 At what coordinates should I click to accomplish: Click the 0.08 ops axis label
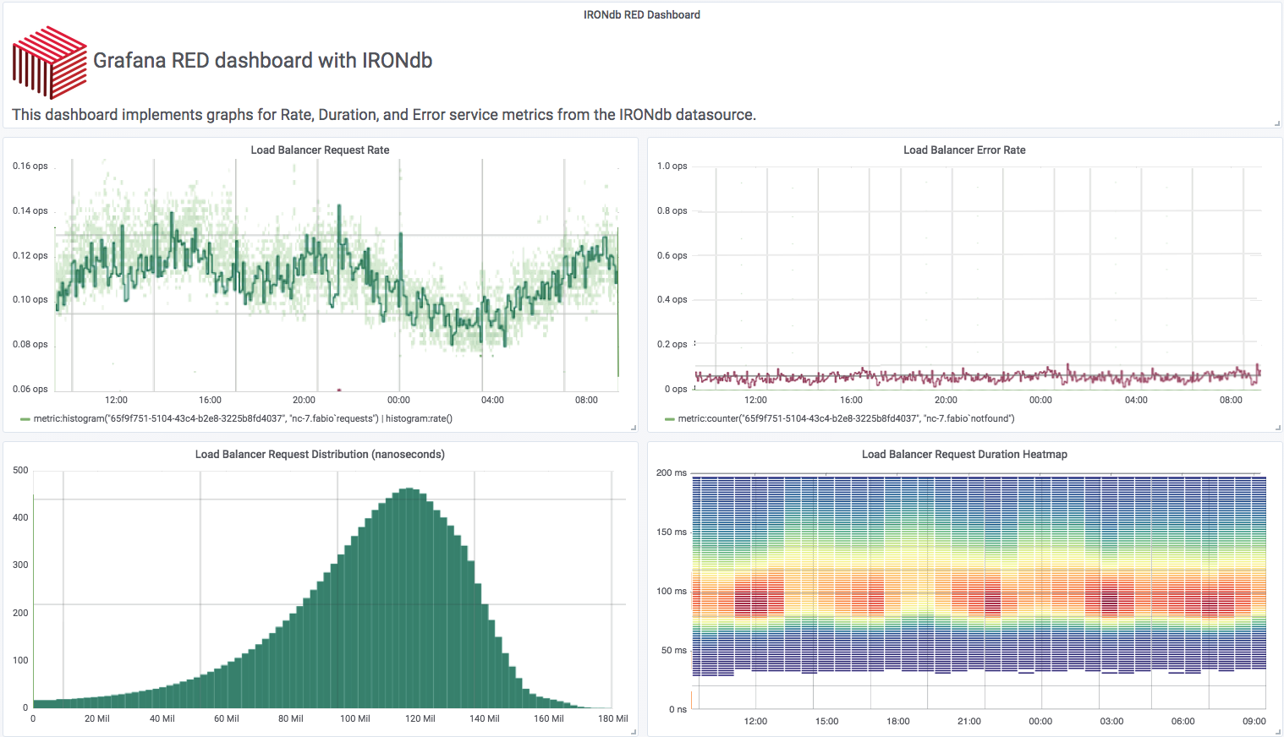[30, 344]
